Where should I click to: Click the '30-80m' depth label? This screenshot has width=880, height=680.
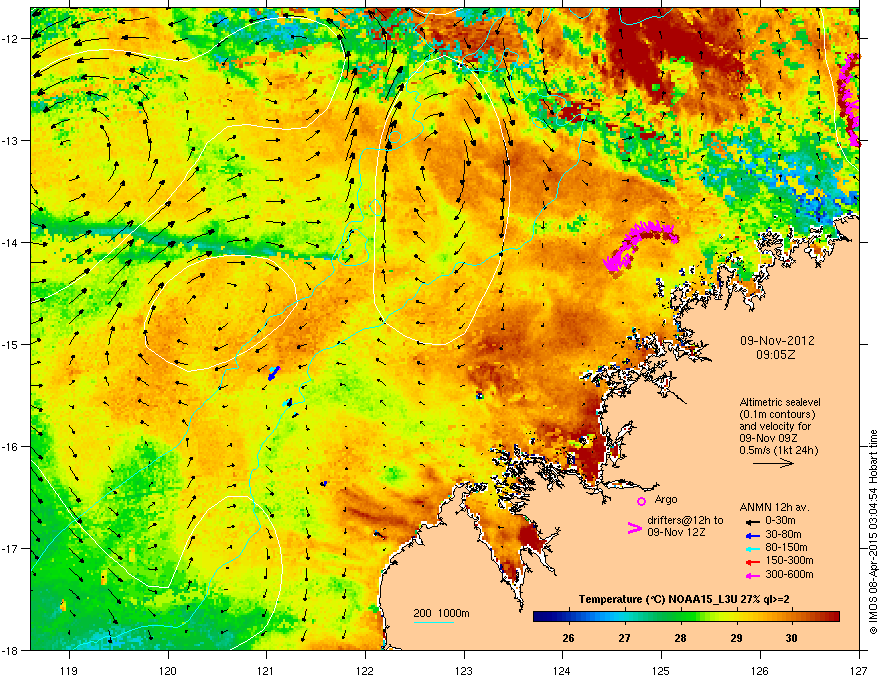pos(783,534)
